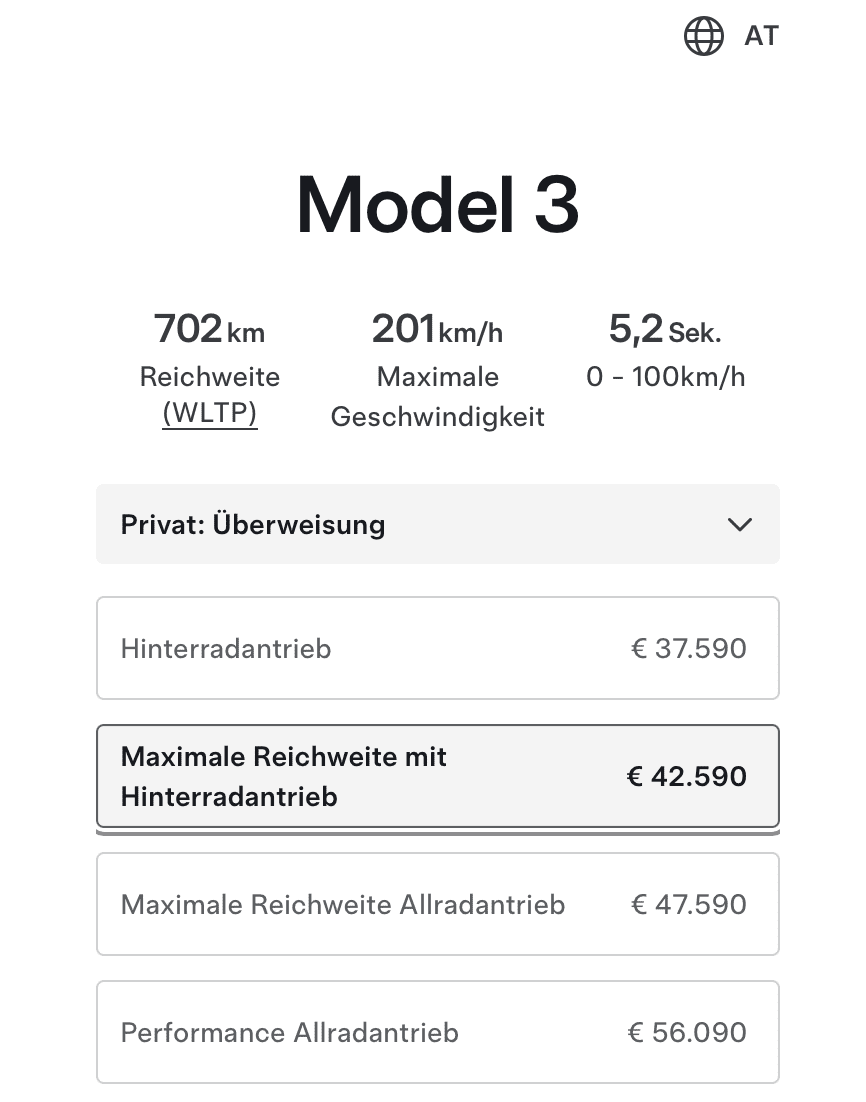Viewport: 866px width, 1102px height.
Task: Click the € 37.590 price
Action: (x=689, y=649)
